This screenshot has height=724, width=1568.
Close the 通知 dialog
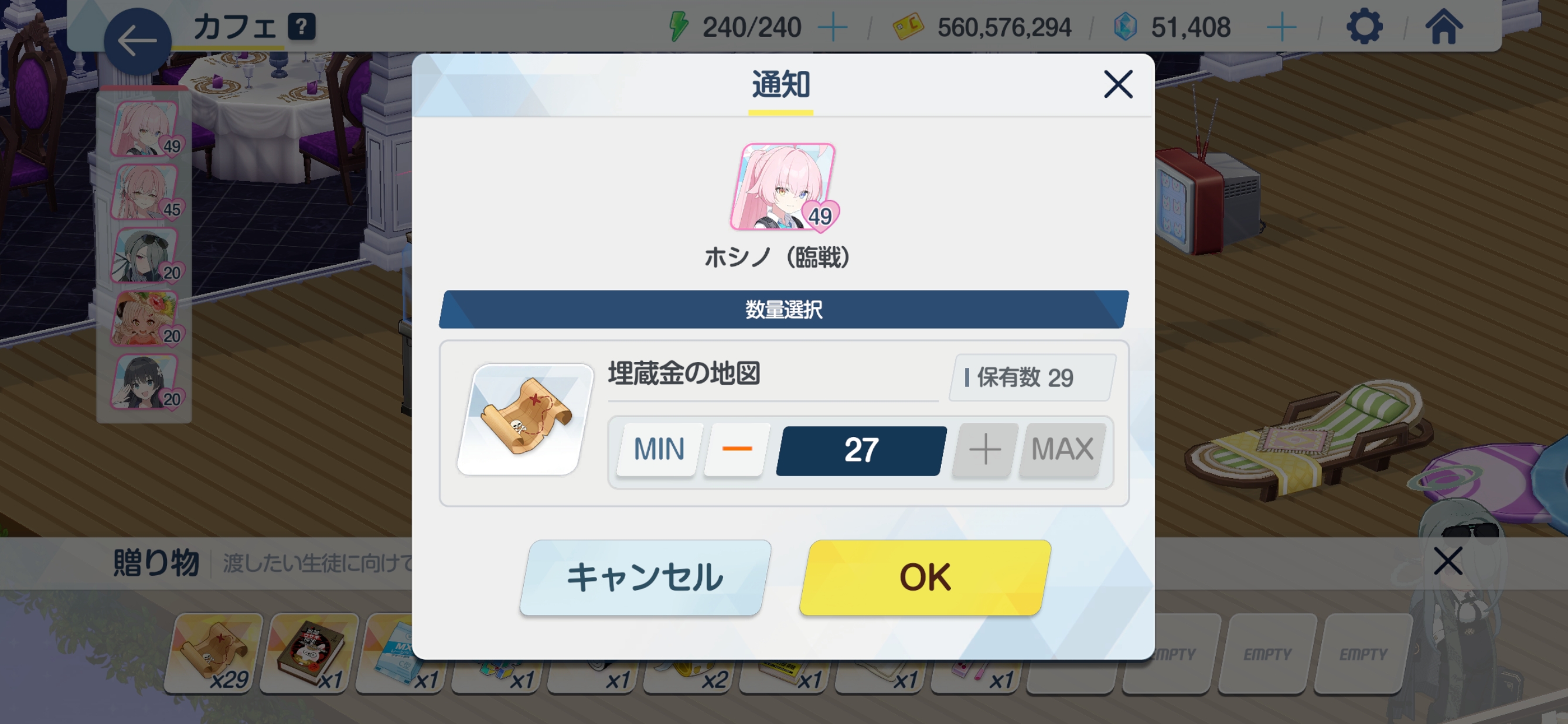[1117, 84]
